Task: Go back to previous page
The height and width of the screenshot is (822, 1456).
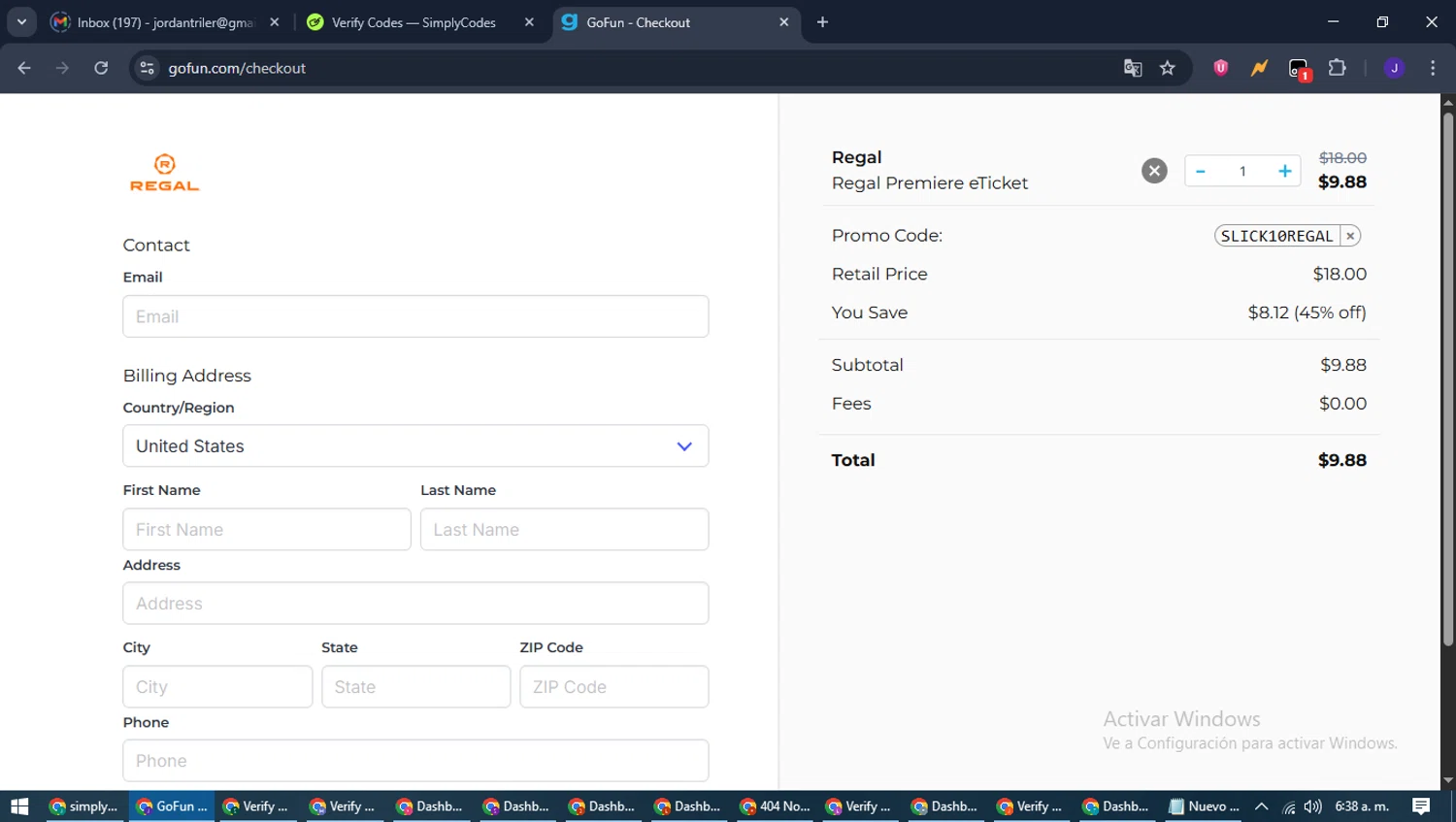Action: coord(24,68)
